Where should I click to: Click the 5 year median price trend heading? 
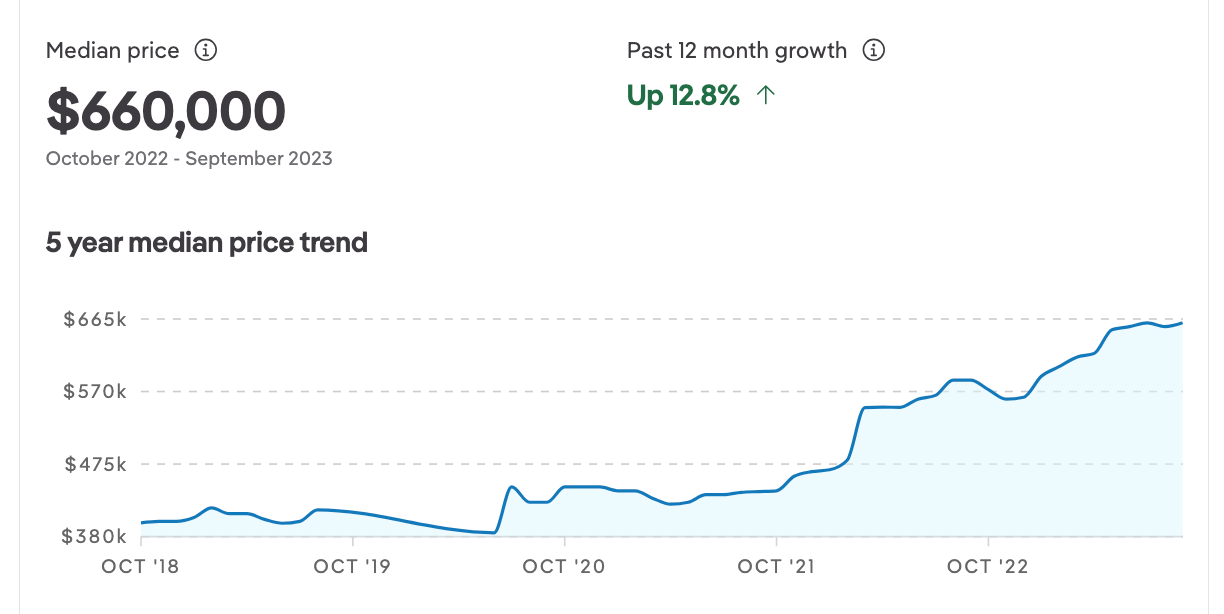coord(207,242)
